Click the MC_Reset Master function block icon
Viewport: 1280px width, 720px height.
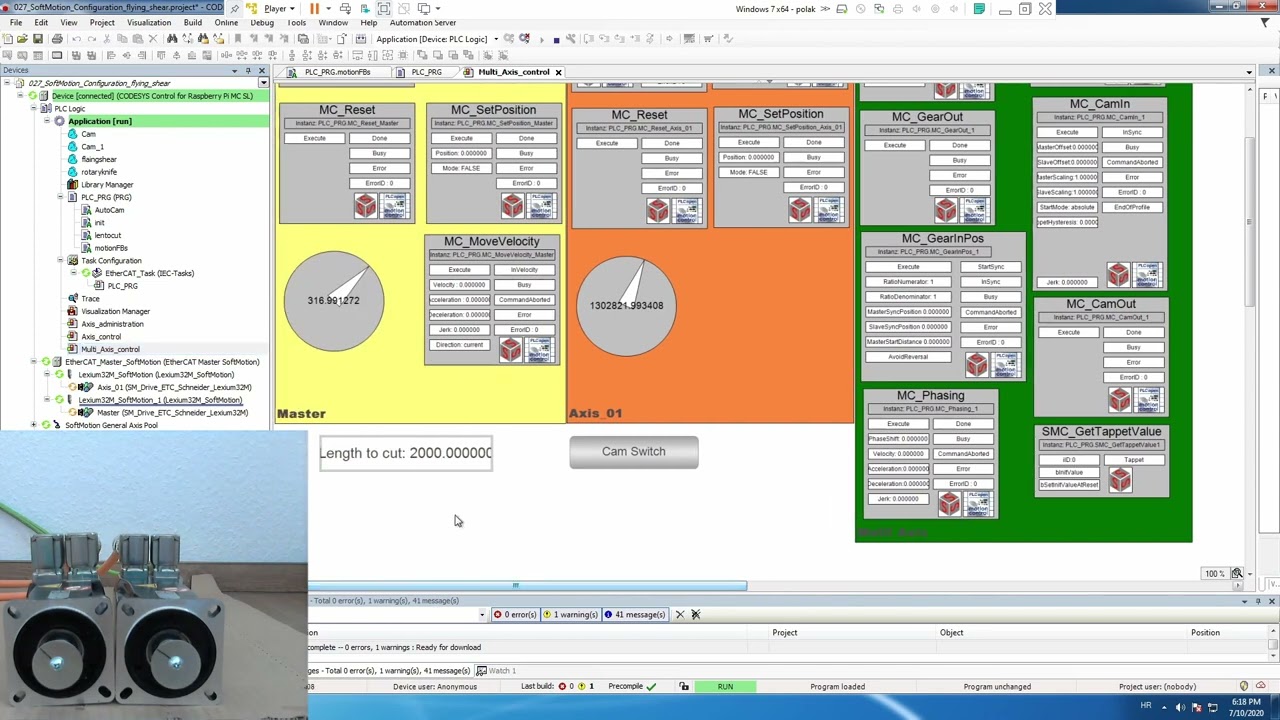pyautogui.click(x=365, y=205)
